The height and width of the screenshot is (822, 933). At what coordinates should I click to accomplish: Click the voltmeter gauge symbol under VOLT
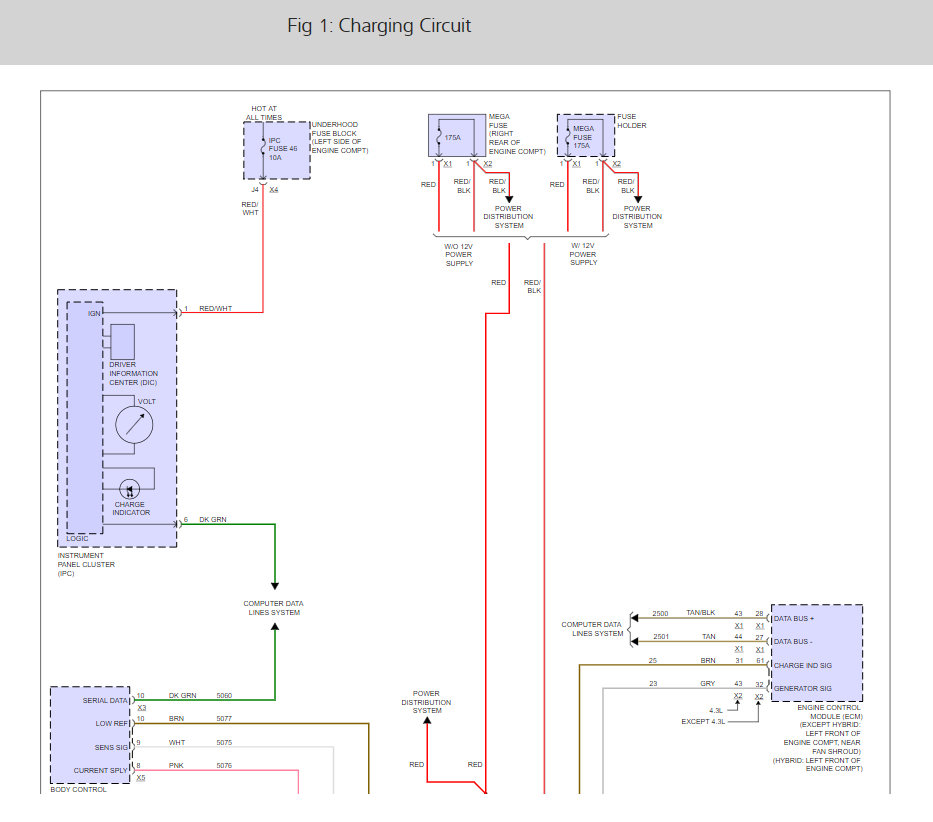coord(134,424)
